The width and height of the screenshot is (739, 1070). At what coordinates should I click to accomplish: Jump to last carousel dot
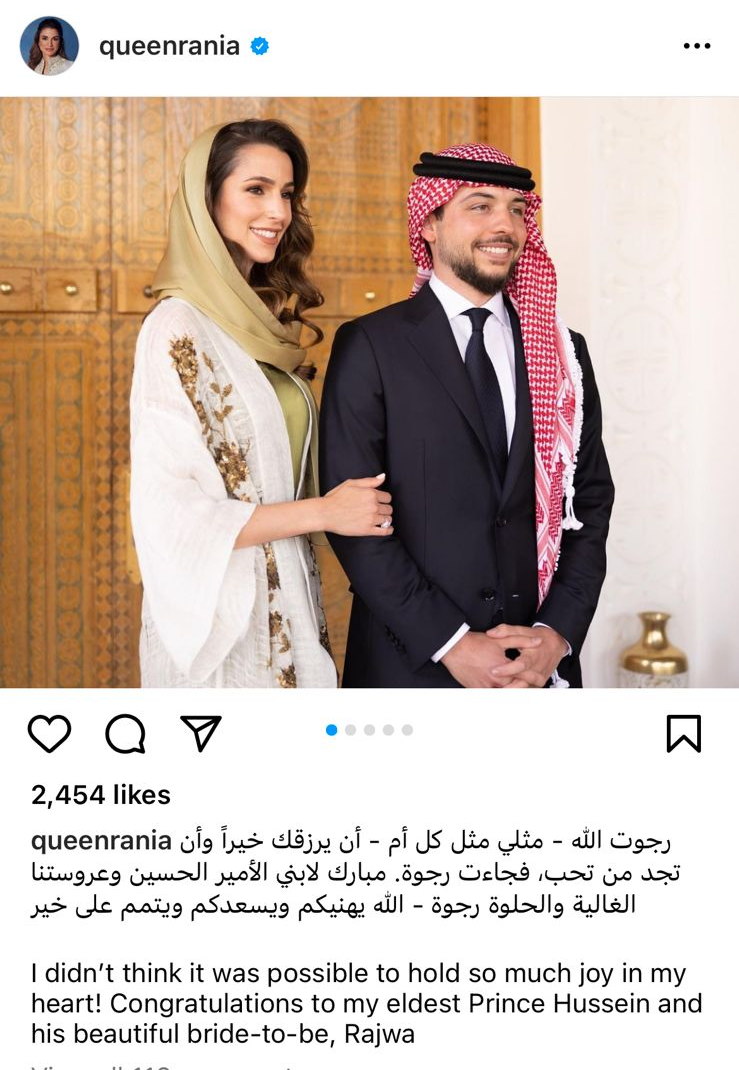click(x=407, y=730)
